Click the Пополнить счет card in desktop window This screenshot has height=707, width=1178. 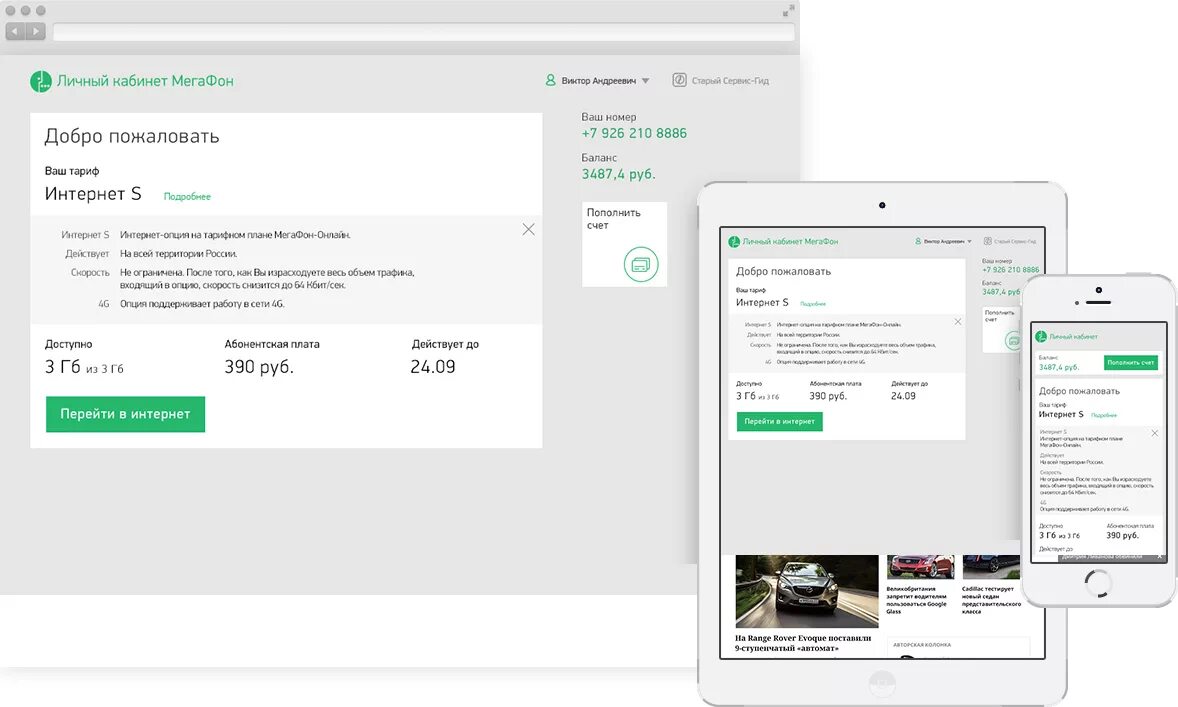coord(624,244)
